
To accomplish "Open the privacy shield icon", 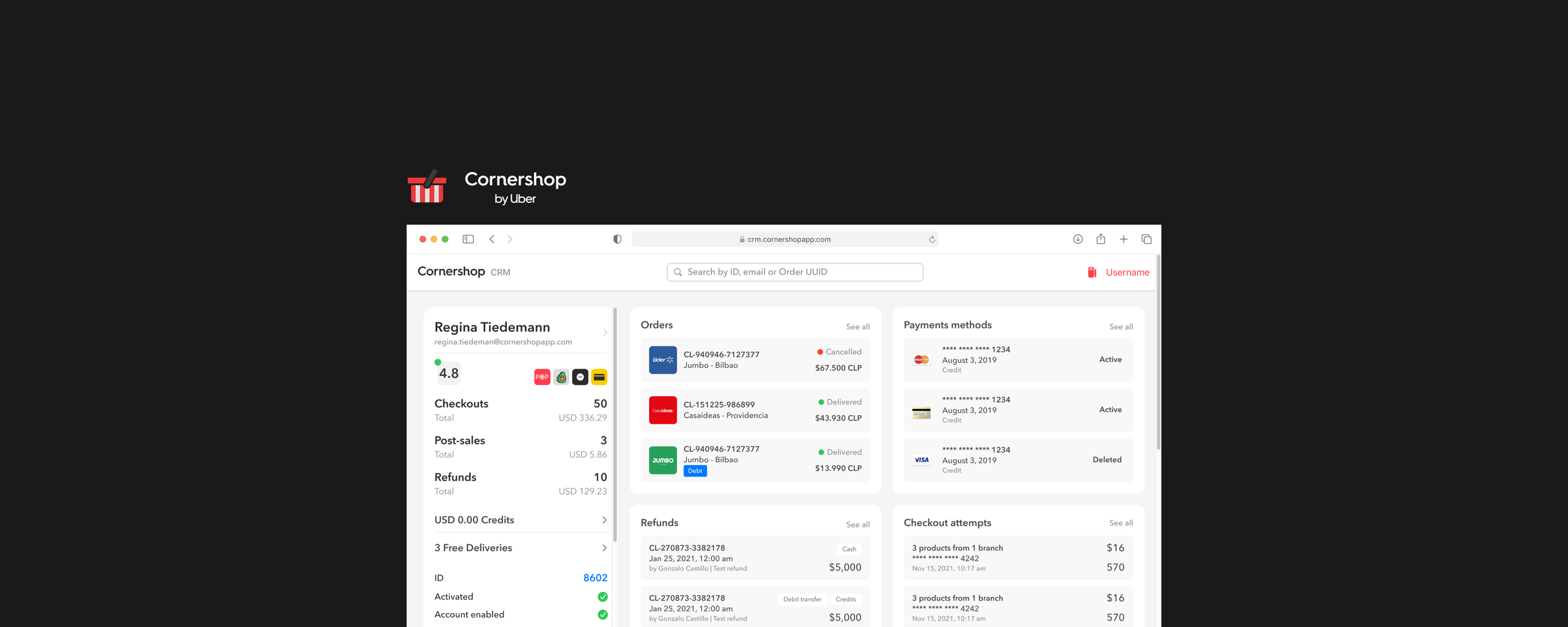I will tap(617, 239).
